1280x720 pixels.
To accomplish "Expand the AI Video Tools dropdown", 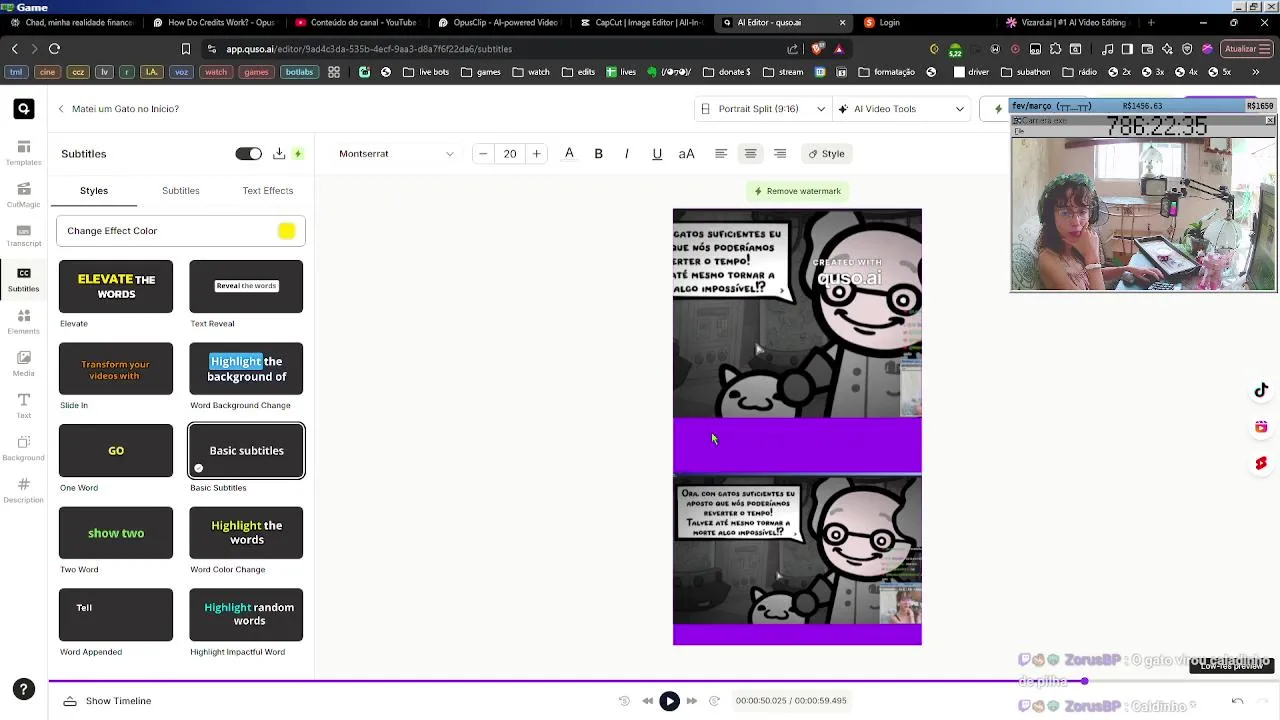I will point(900,109).
